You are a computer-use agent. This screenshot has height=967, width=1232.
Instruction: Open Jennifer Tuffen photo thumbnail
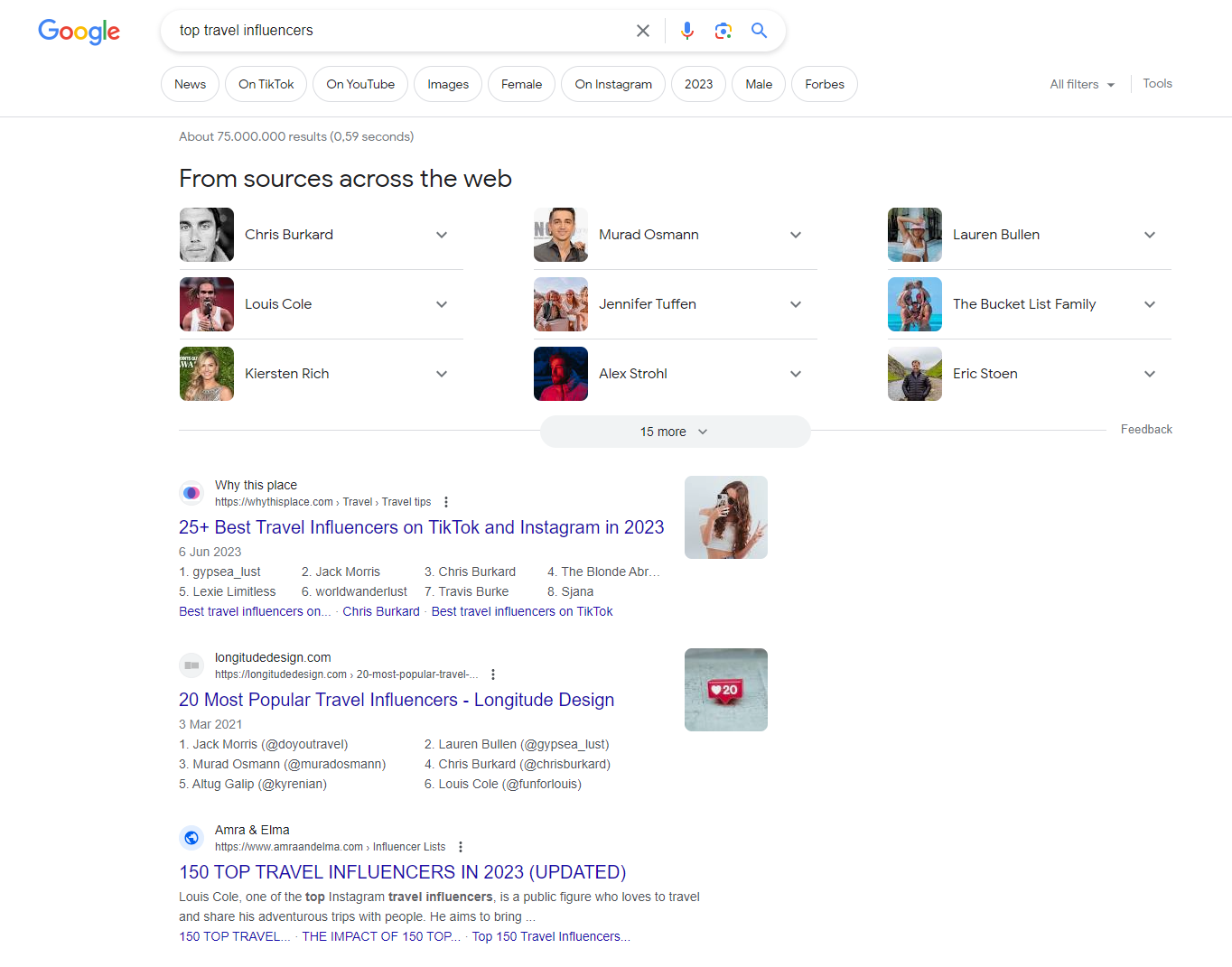click(561, 304)
